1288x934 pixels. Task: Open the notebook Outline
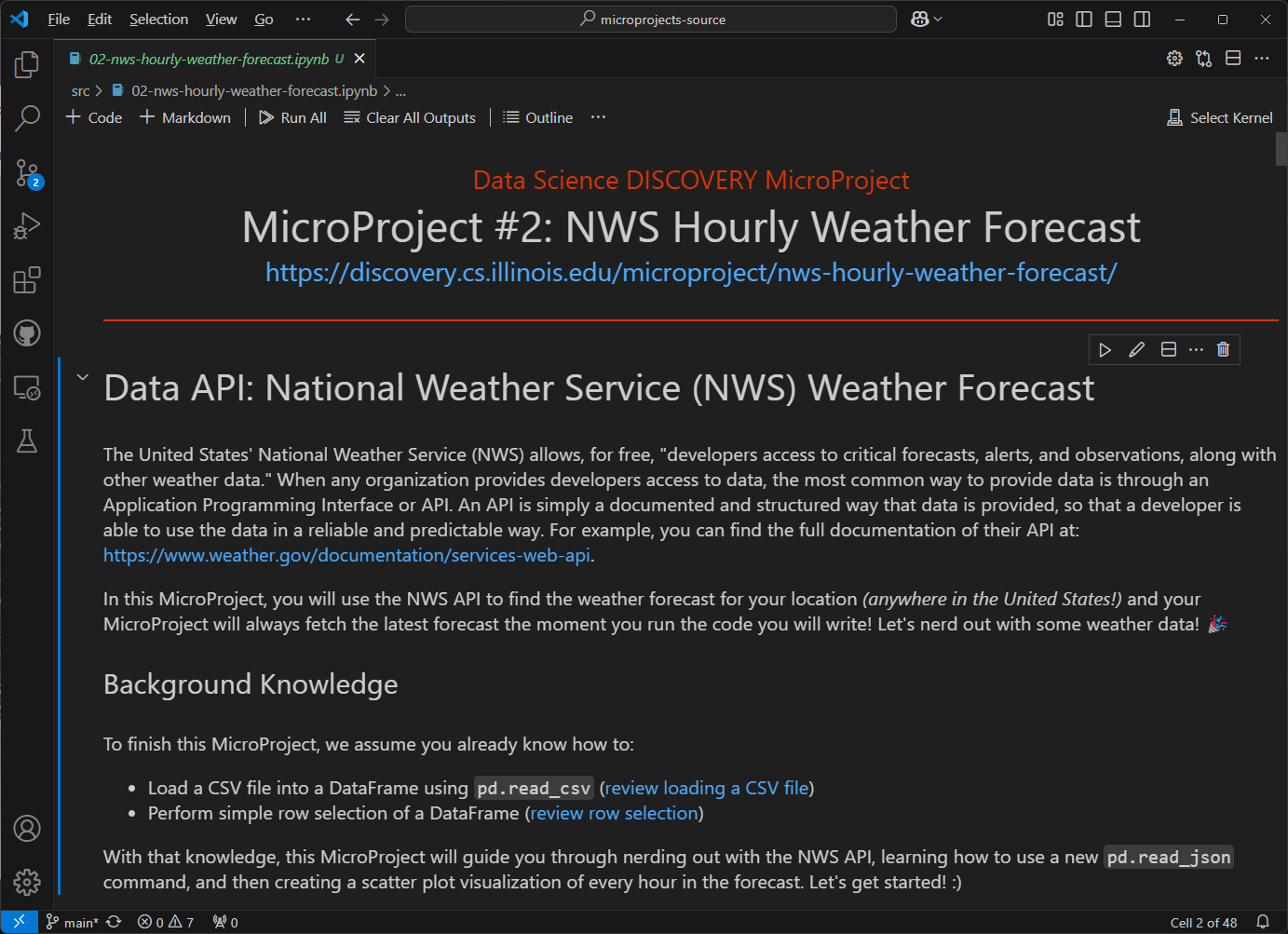(538, 117)
